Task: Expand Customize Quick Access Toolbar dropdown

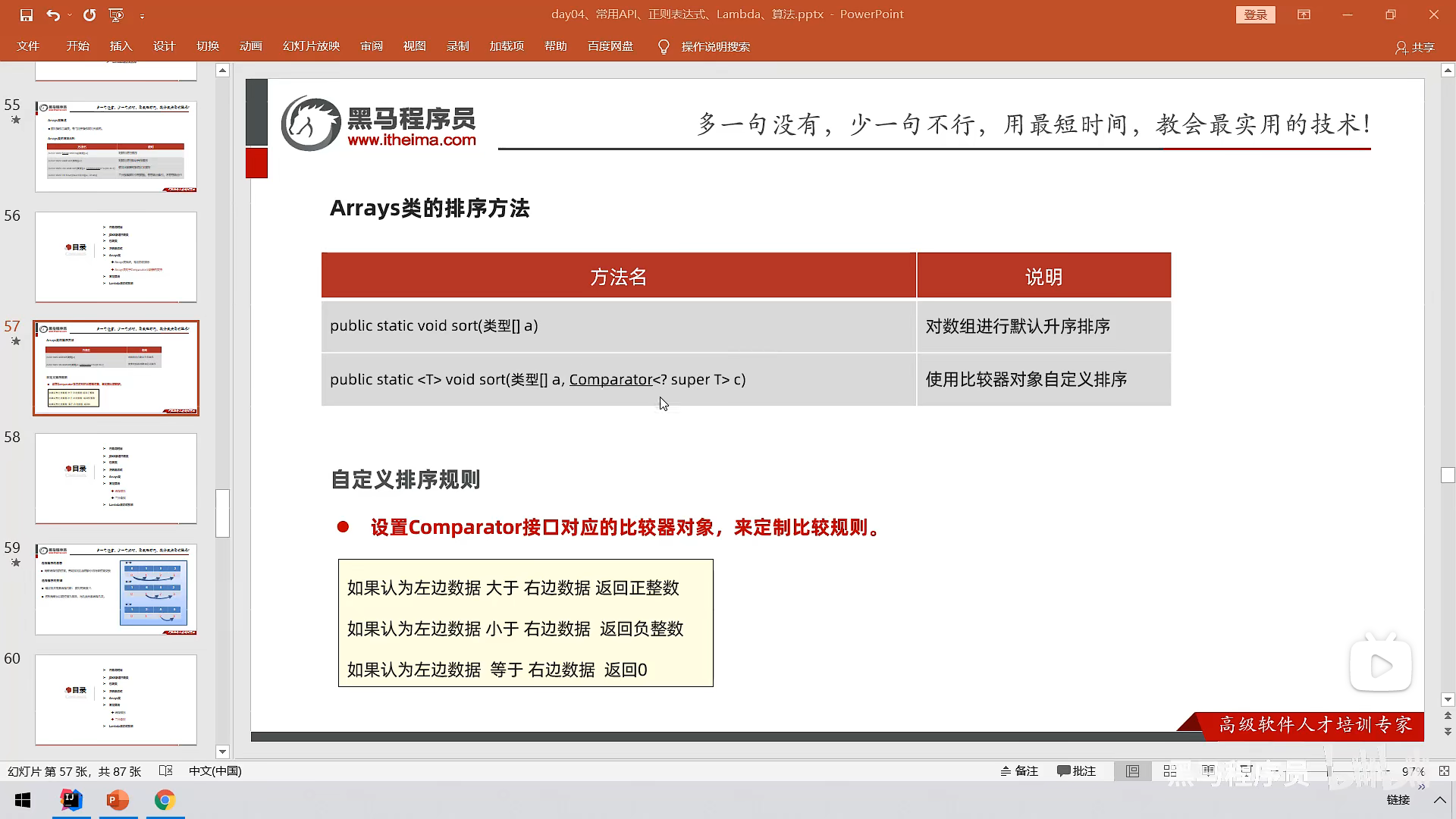Action: [142, 15]
